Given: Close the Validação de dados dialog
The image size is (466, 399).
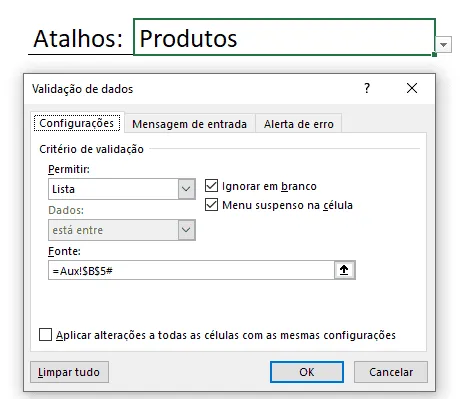Looking at the screenshot, I should (x=412, y=88).
